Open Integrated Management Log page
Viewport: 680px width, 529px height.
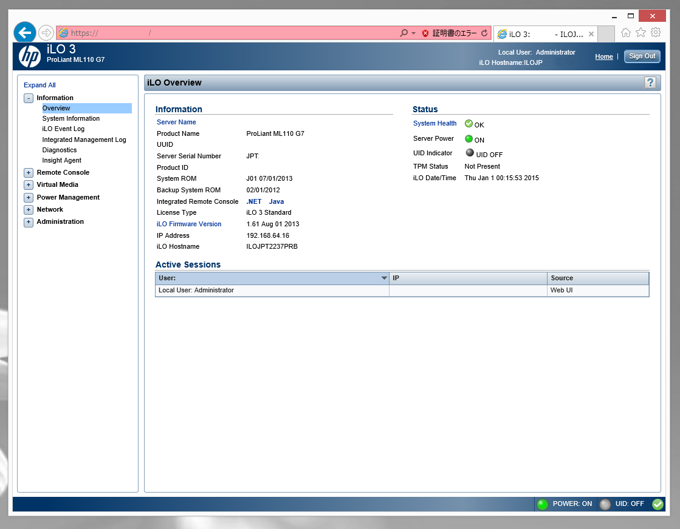pos(84,140)
